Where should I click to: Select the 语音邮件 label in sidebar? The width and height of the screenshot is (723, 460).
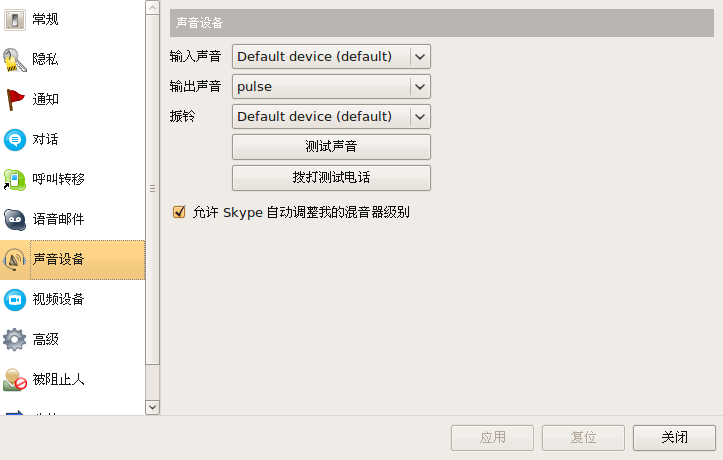point(58,219)
